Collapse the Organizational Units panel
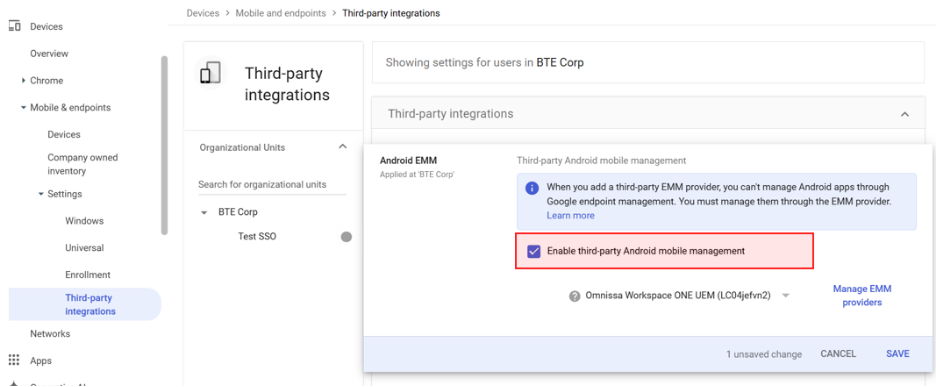 point(343,147)
